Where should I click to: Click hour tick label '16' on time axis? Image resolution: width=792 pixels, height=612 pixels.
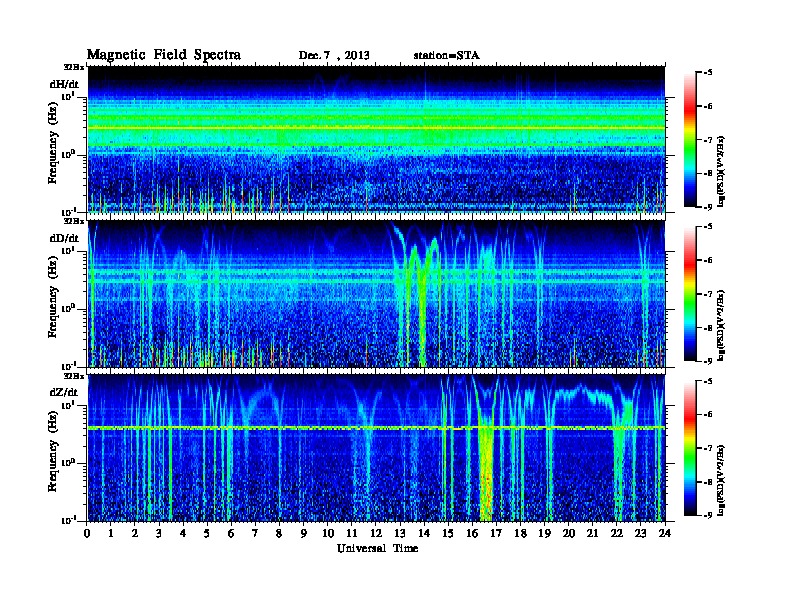(472, 533)
